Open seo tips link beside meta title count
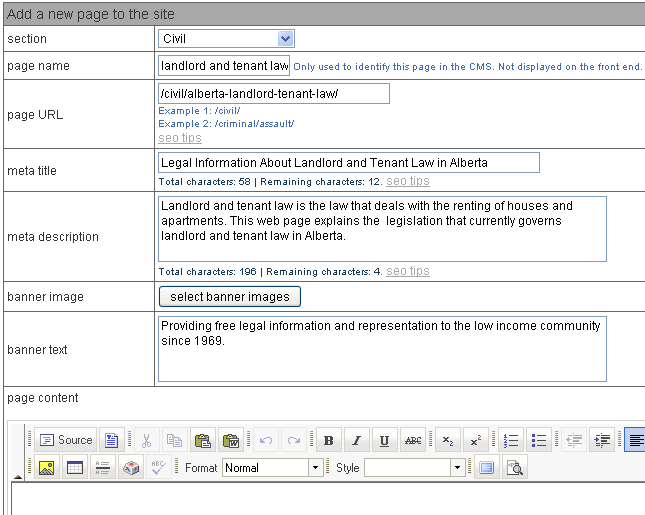The height and width of the screenshot is (515, 645). tap(408, 181)
